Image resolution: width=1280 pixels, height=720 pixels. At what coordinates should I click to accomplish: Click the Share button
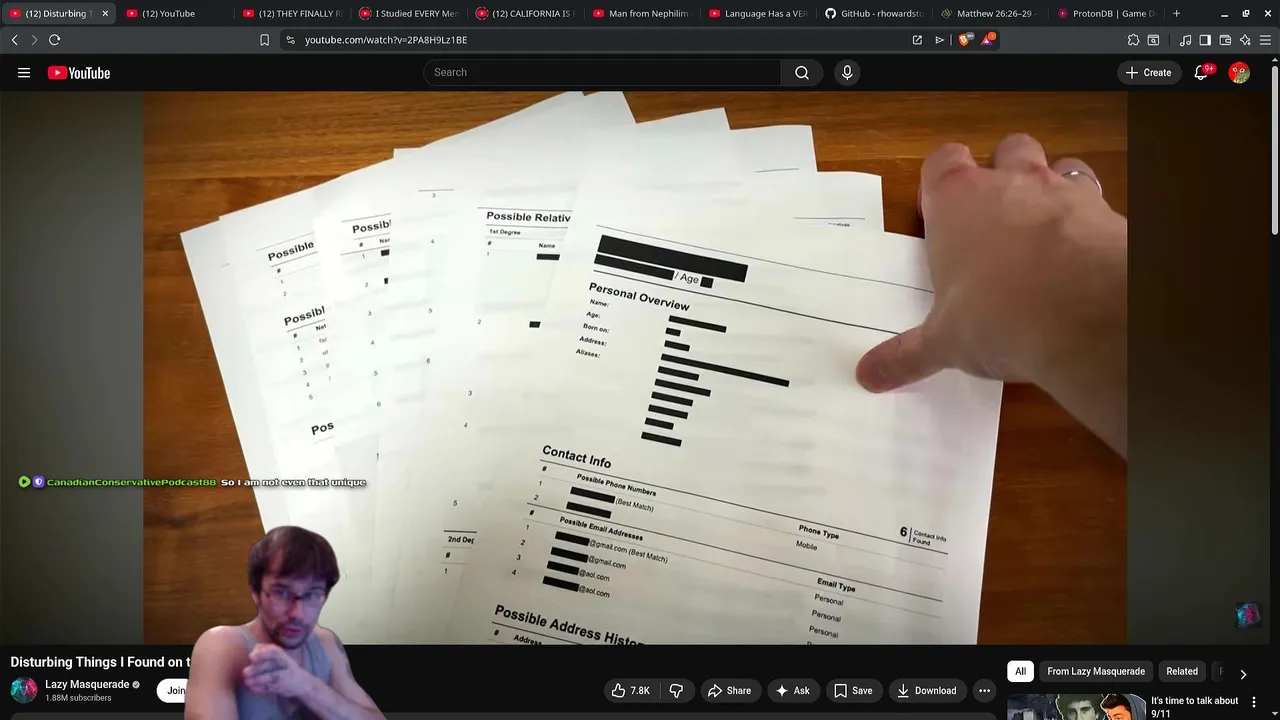[729, 691]
